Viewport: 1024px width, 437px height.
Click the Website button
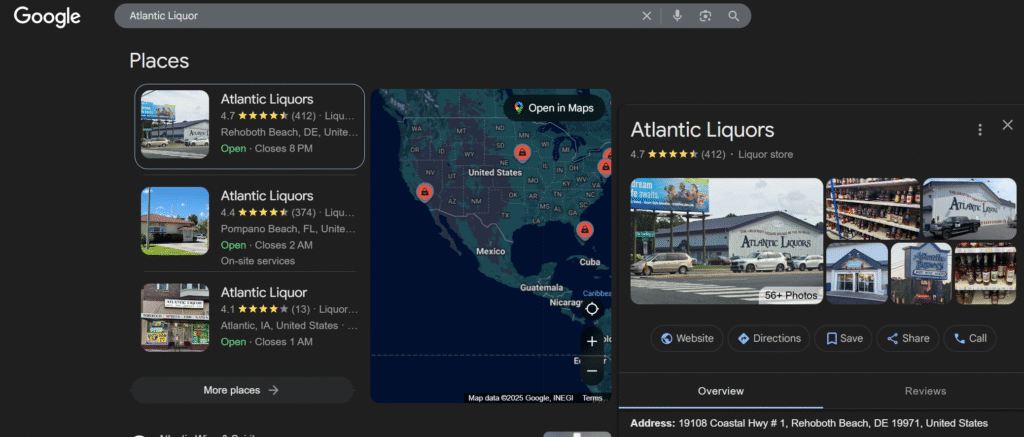(x=686, y=338)
